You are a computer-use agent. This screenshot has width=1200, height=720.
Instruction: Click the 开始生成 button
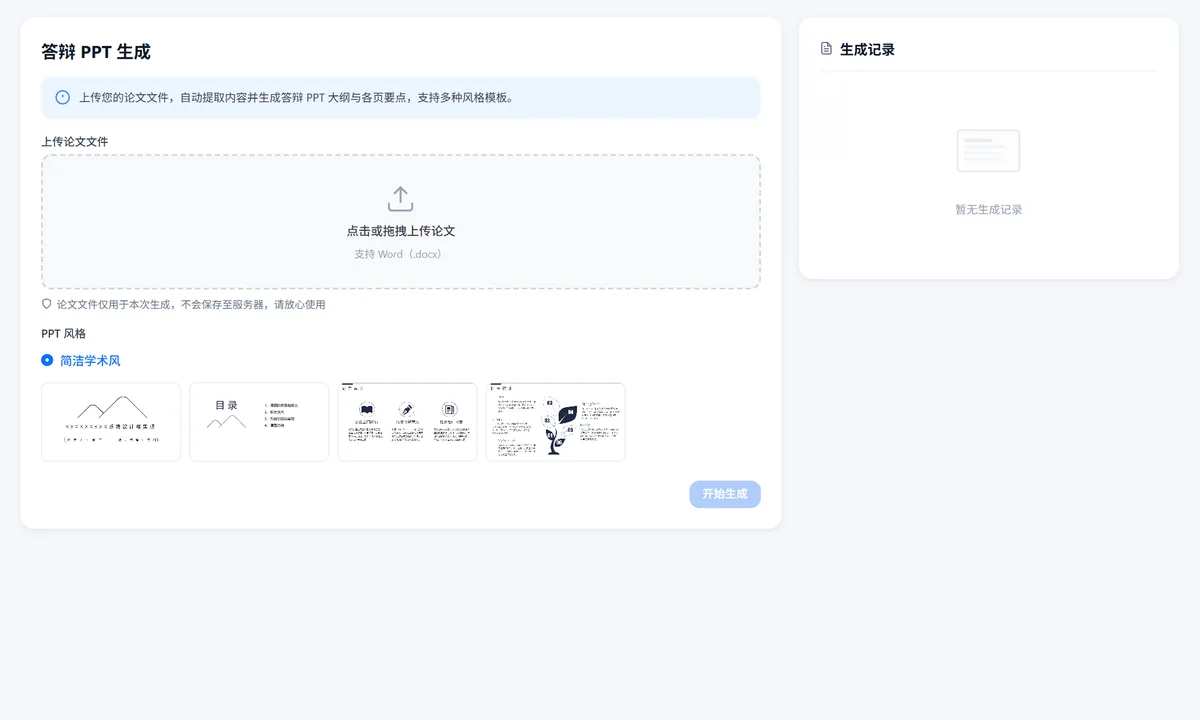[725, 494]
